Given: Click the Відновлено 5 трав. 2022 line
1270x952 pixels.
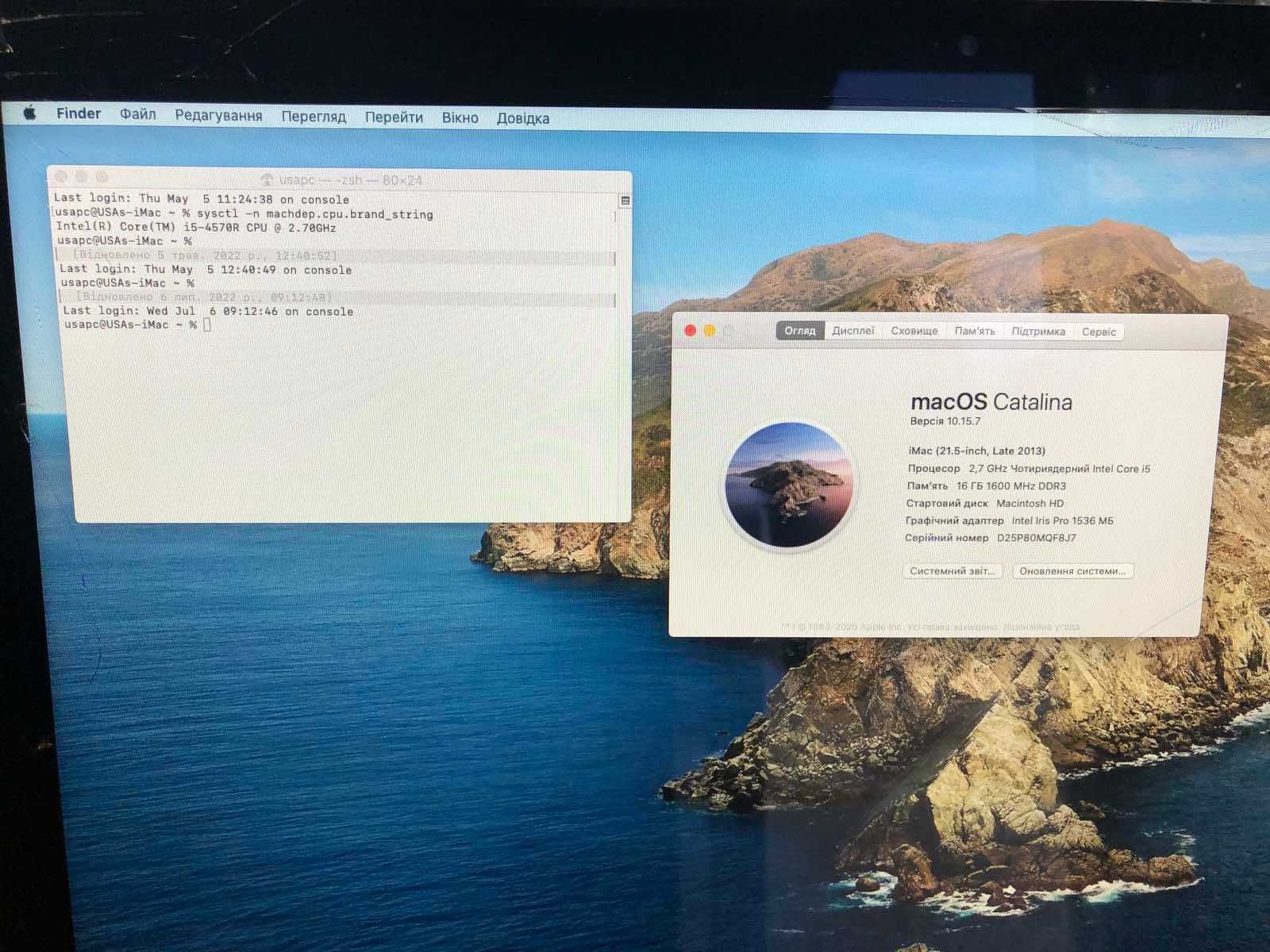Looking at the screenshot, I should [205, 255].
